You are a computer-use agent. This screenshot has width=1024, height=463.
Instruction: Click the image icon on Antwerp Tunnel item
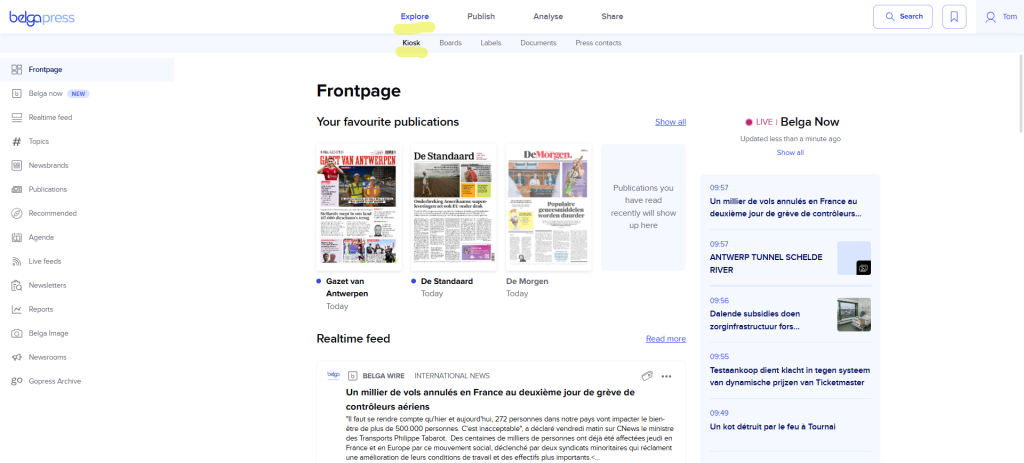[x=863, y=268]
